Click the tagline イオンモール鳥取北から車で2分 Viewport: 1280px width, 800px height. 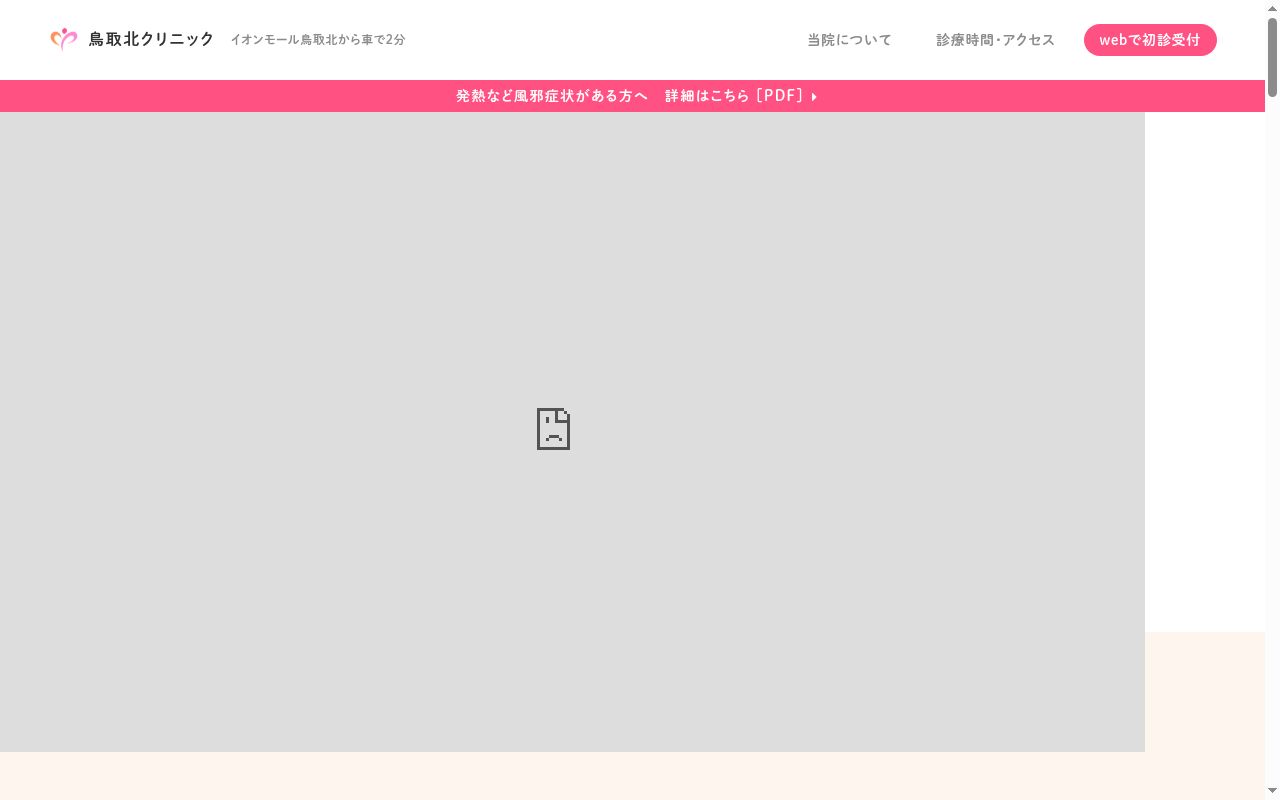pos(318,40)
